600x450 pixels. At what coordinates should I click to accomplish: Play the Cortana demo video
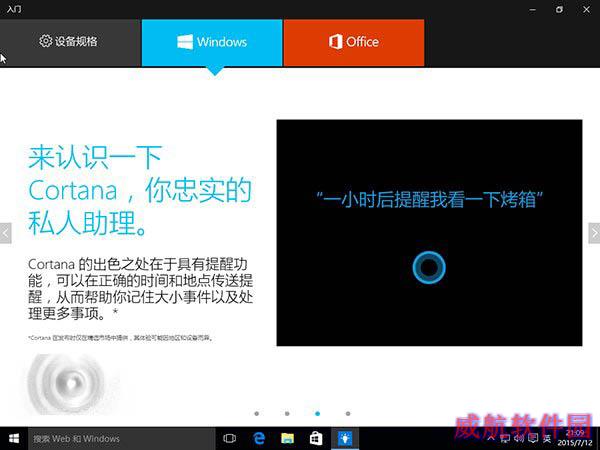[x=429, y=233]
